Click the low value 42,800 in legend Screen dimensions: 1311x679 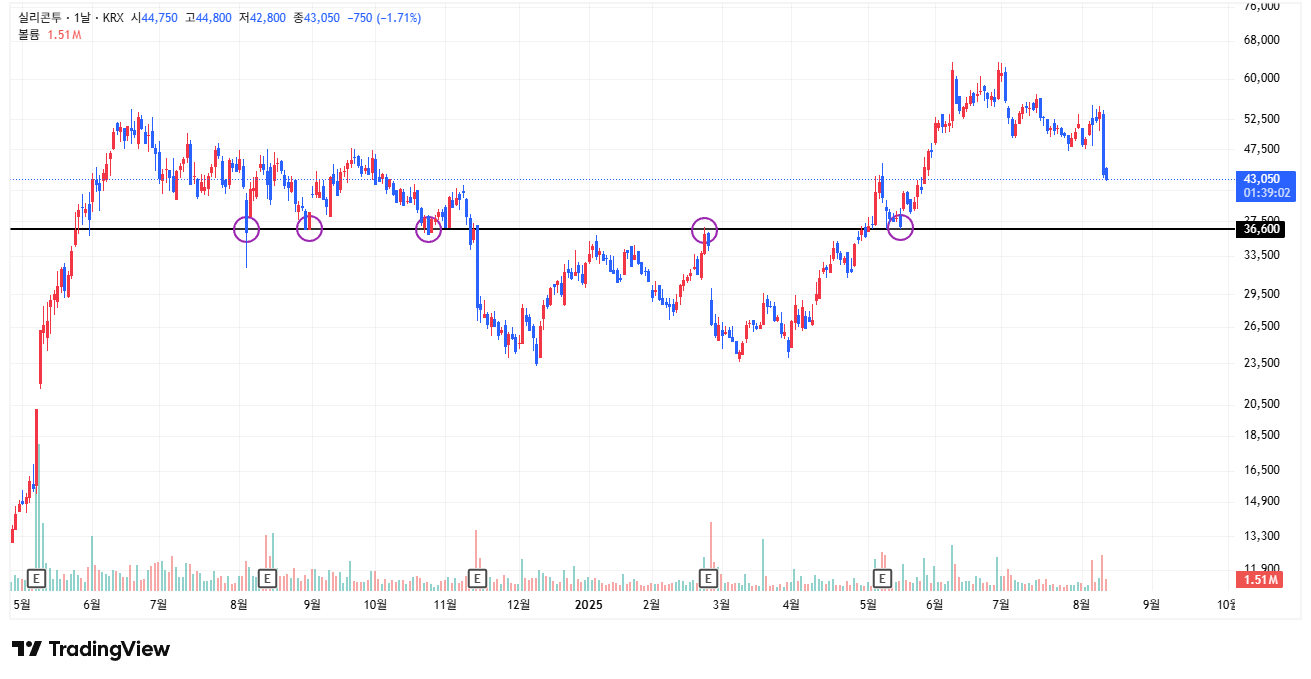[268, 18]
